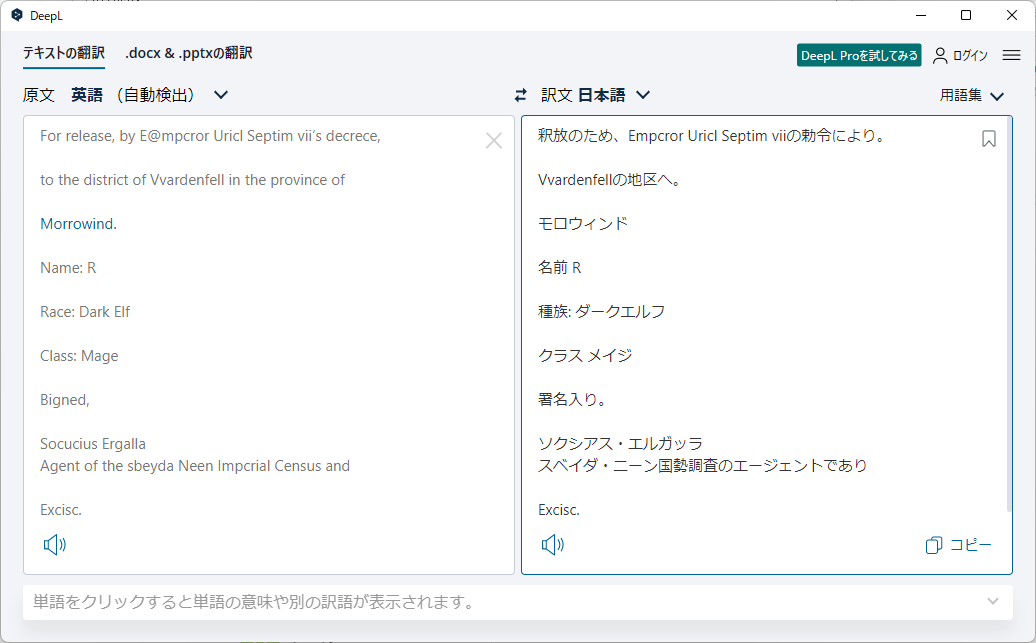Click the DeepL Proを試してみる button
Screen dimensions: 1036x643
pos(858,55)
